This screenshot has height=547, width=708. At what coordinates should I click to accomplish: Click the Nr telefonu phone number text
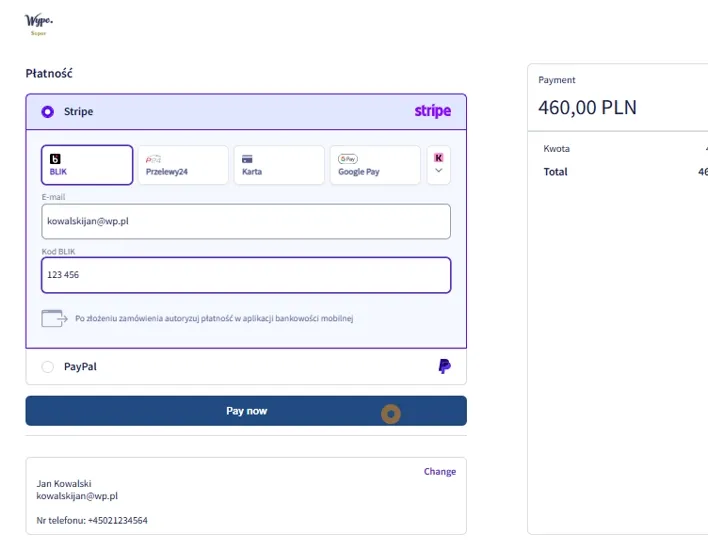92,520
